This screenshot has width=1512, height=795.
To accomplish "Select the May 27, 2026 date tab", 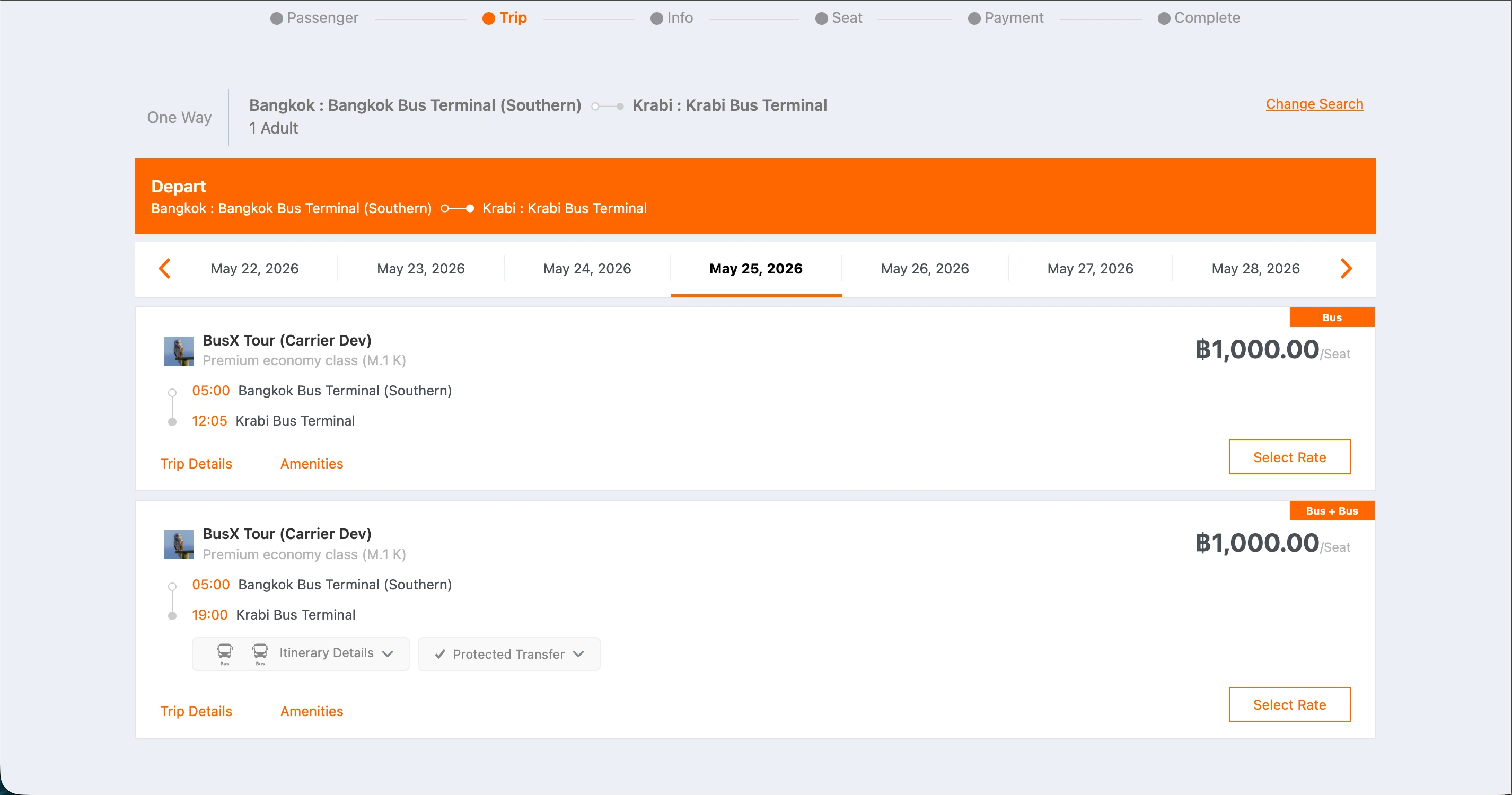I will [1091, 269].
